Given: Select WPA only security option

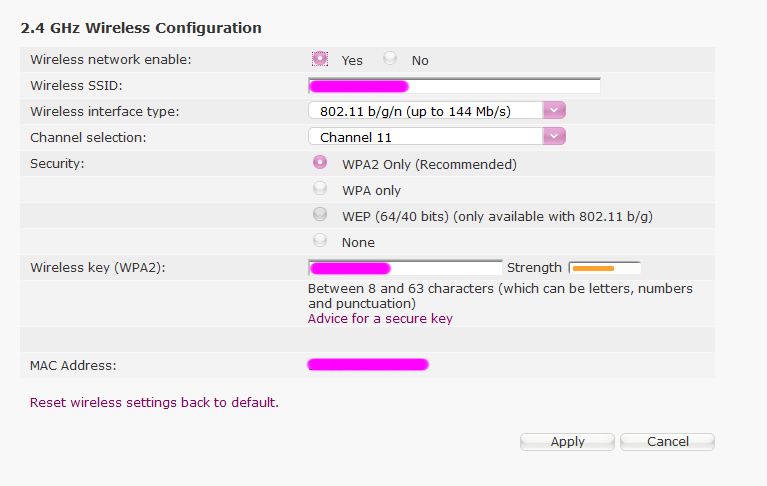Looking at the screenshot, I should click(320, 189).
